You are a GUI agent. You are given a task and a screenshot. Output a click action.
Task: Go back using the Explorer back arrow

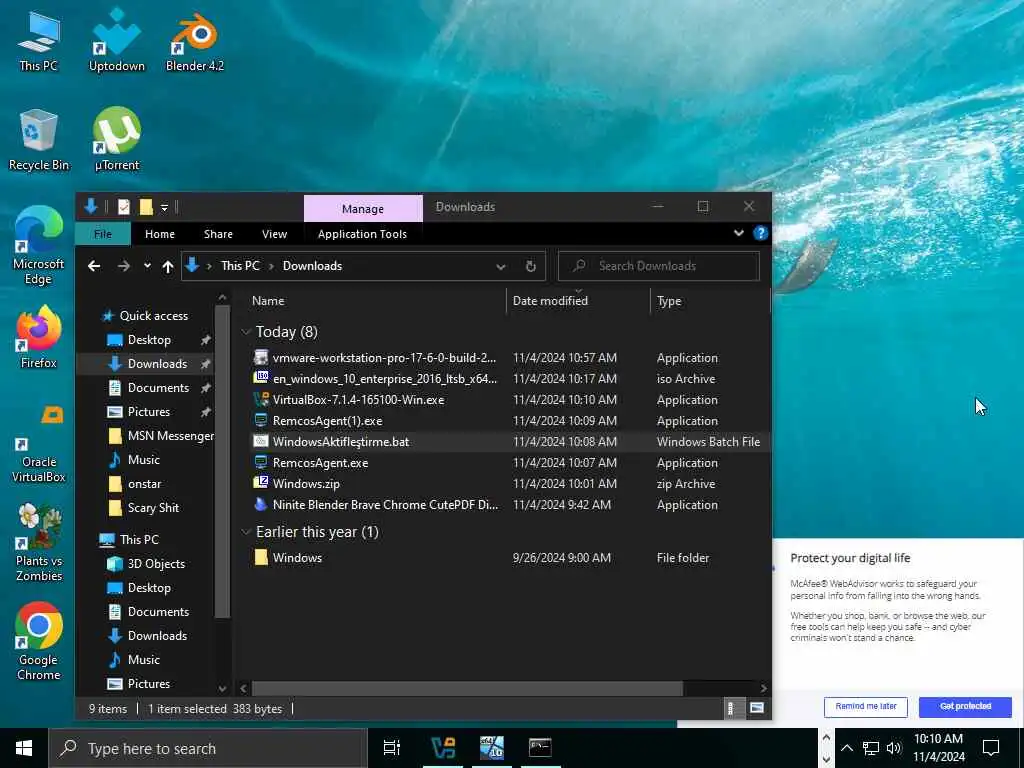(94, 266)
